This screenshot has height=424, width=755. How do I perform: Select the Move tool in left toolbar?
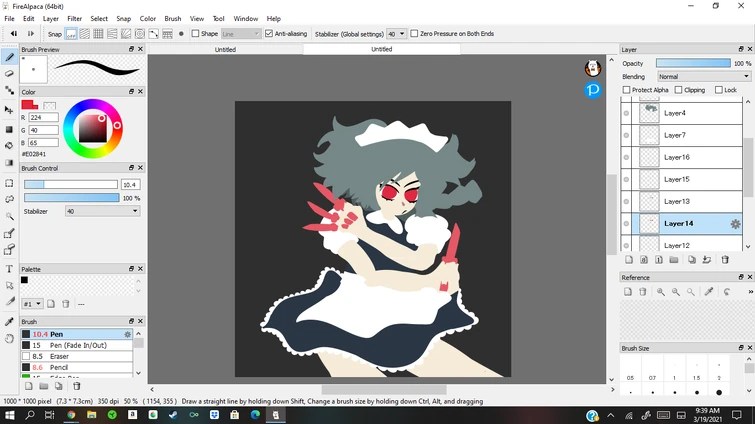9,110
